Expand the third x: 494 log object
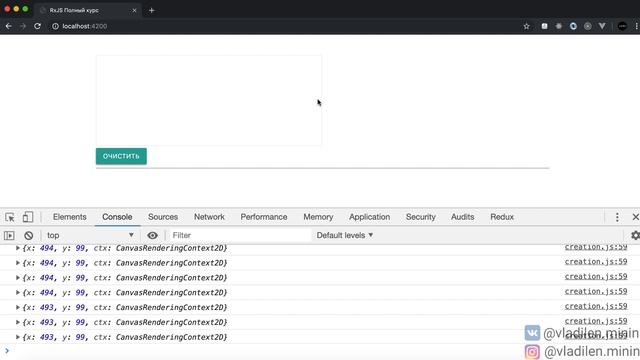The image size is (640, 360). (18, 278)
